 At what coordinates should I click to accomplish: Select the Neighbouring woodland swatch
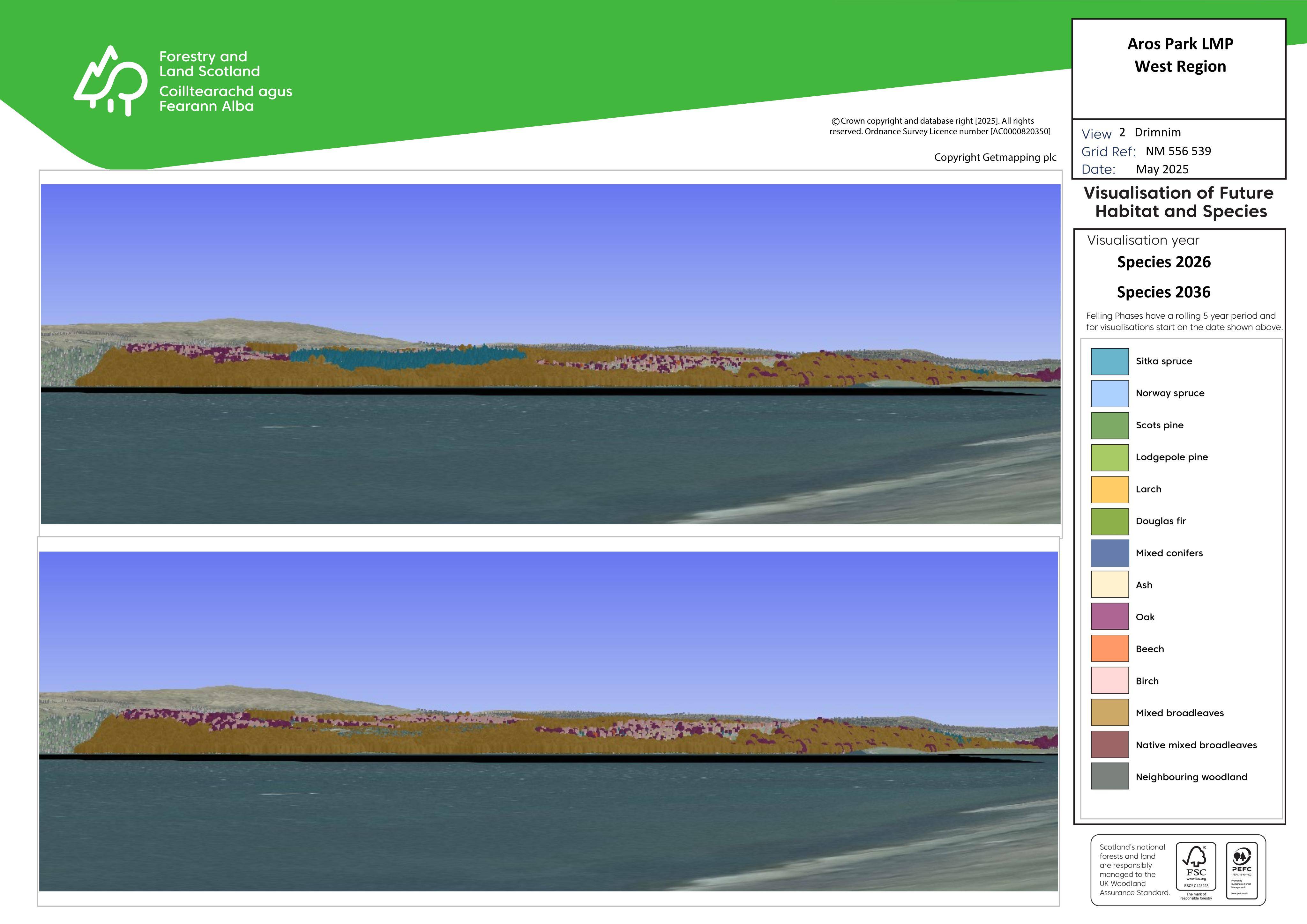[1109, 777]
